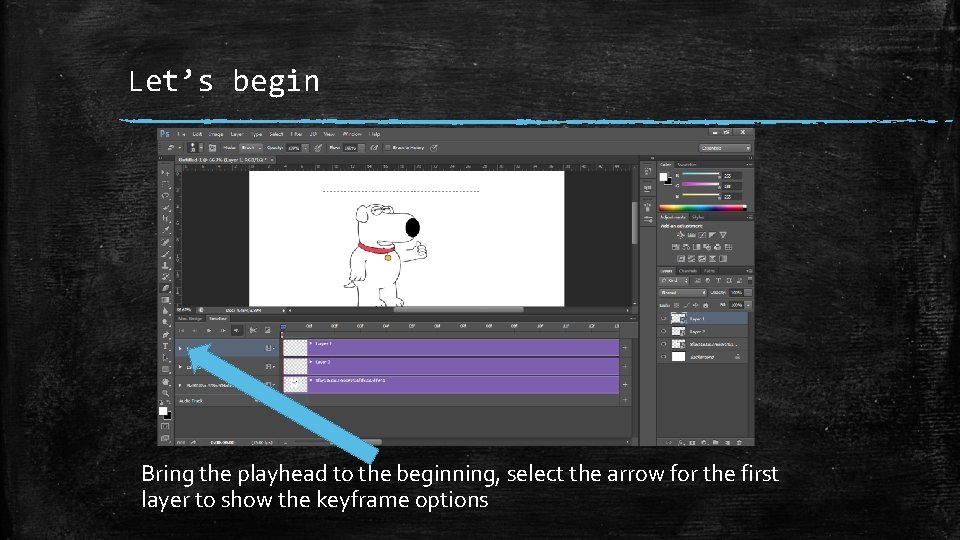
Task: Toggle Quick Mask mode in the toolbar
Action: coord(165,426)
